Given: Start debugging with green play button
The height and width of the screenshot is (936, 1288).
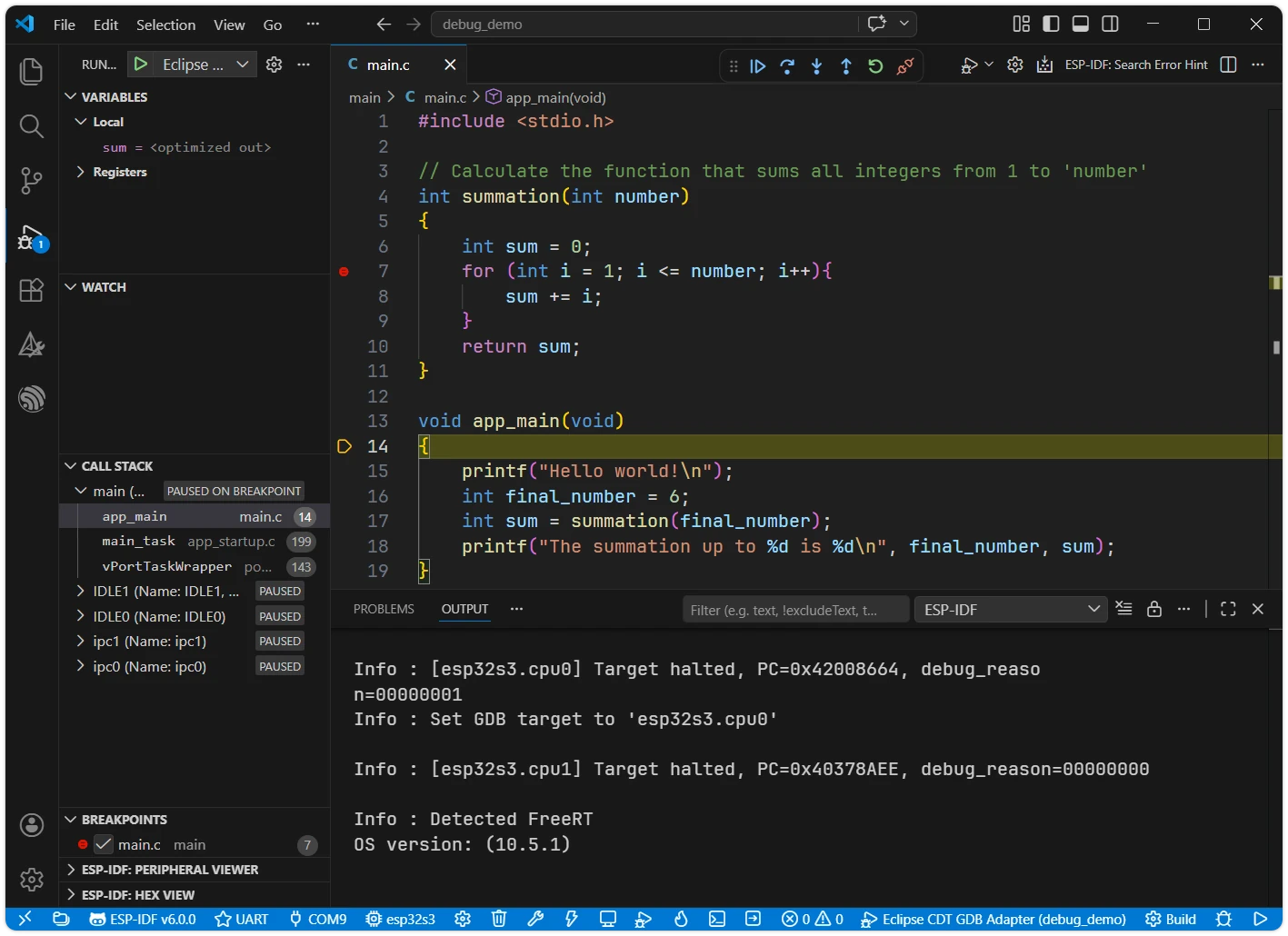Looking at the screenshot, I should [140, 64].
